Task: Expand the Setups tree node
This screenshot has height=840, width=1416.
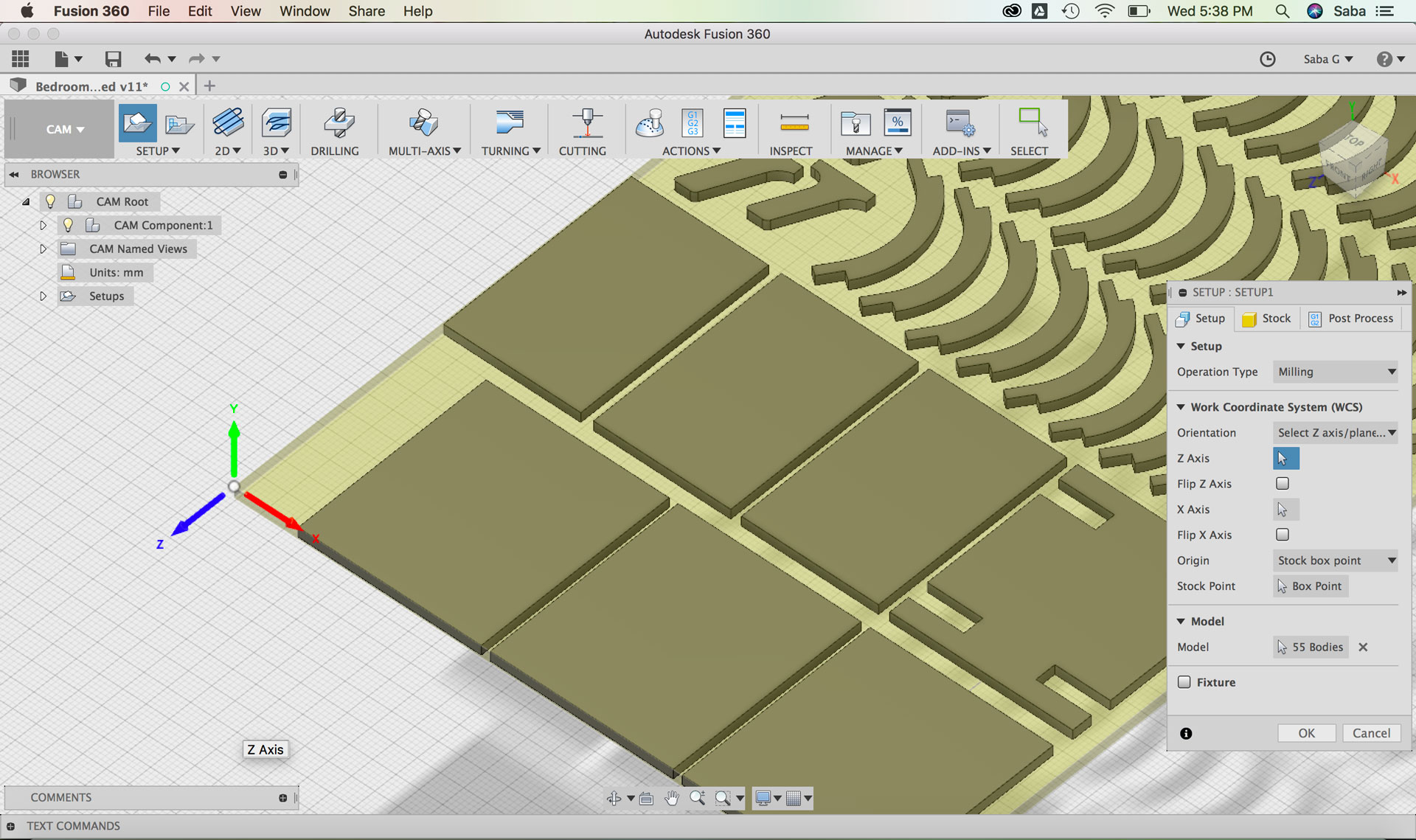Action: [43, 296]
